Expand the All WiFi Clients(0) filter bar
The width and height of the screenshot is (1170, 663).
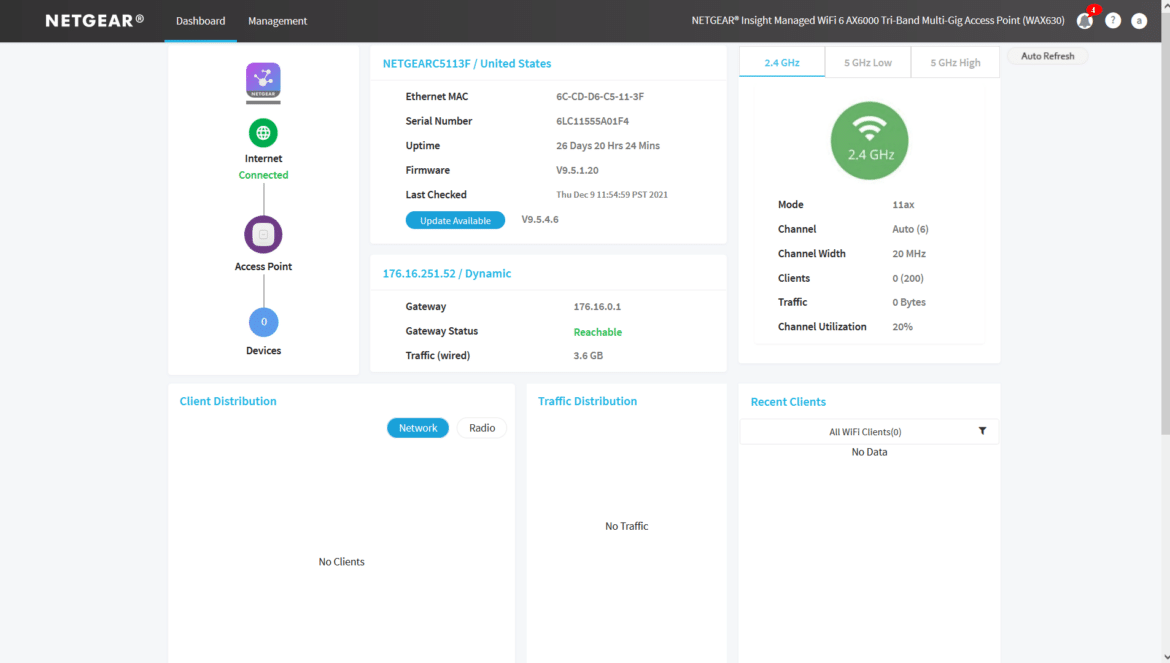(x=869, y=432)
